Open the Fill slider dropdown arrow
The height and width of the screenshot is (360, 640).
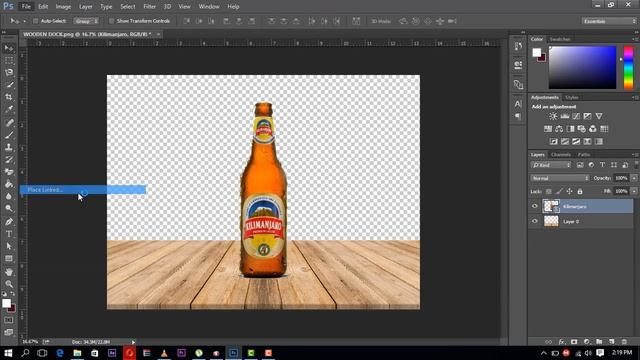click(x=634, y=191)
